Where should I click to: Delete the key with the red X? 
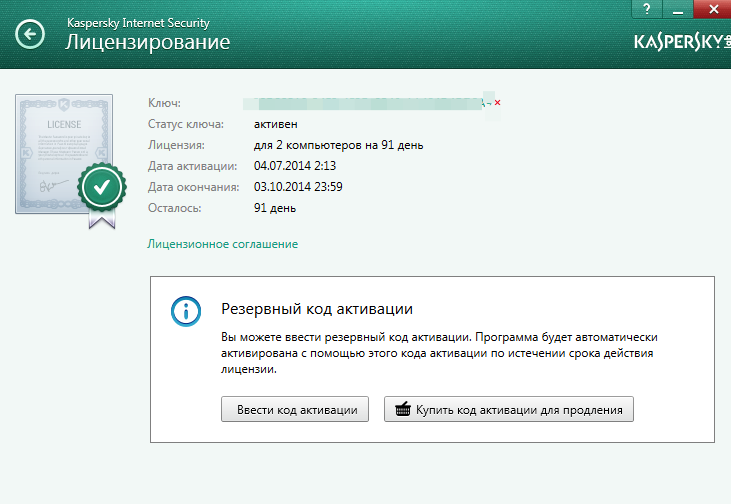coord(497,103)
